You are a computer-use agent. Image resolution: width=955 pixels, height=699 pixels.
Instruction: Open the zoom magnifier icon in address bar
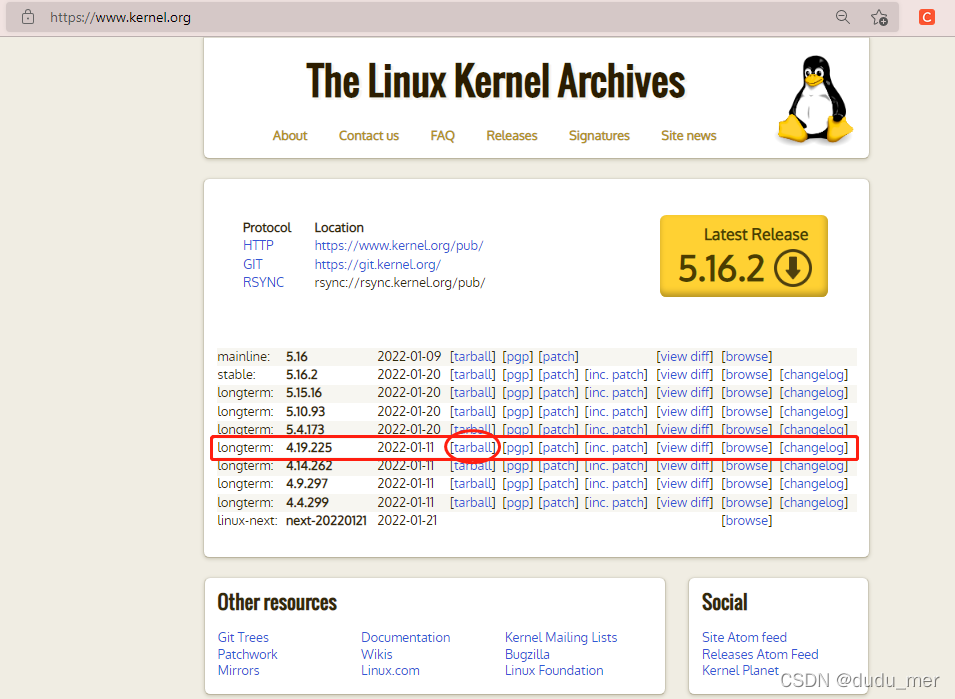click(842, 17)
